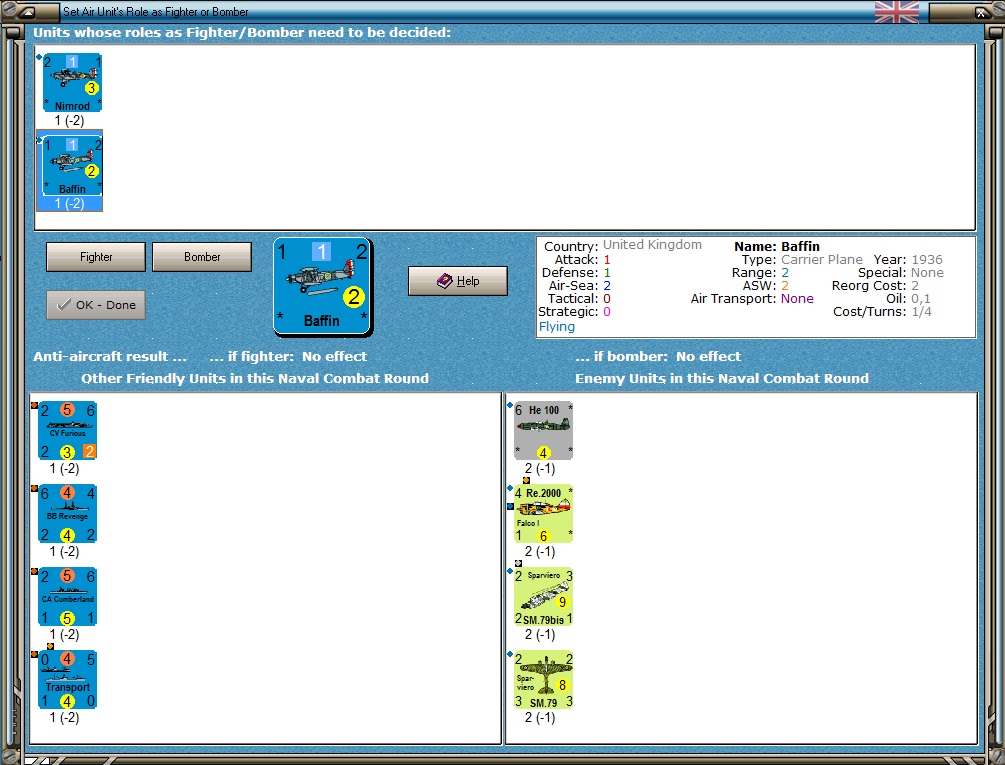Click the large Baffin counter preview

click(322, 286)
